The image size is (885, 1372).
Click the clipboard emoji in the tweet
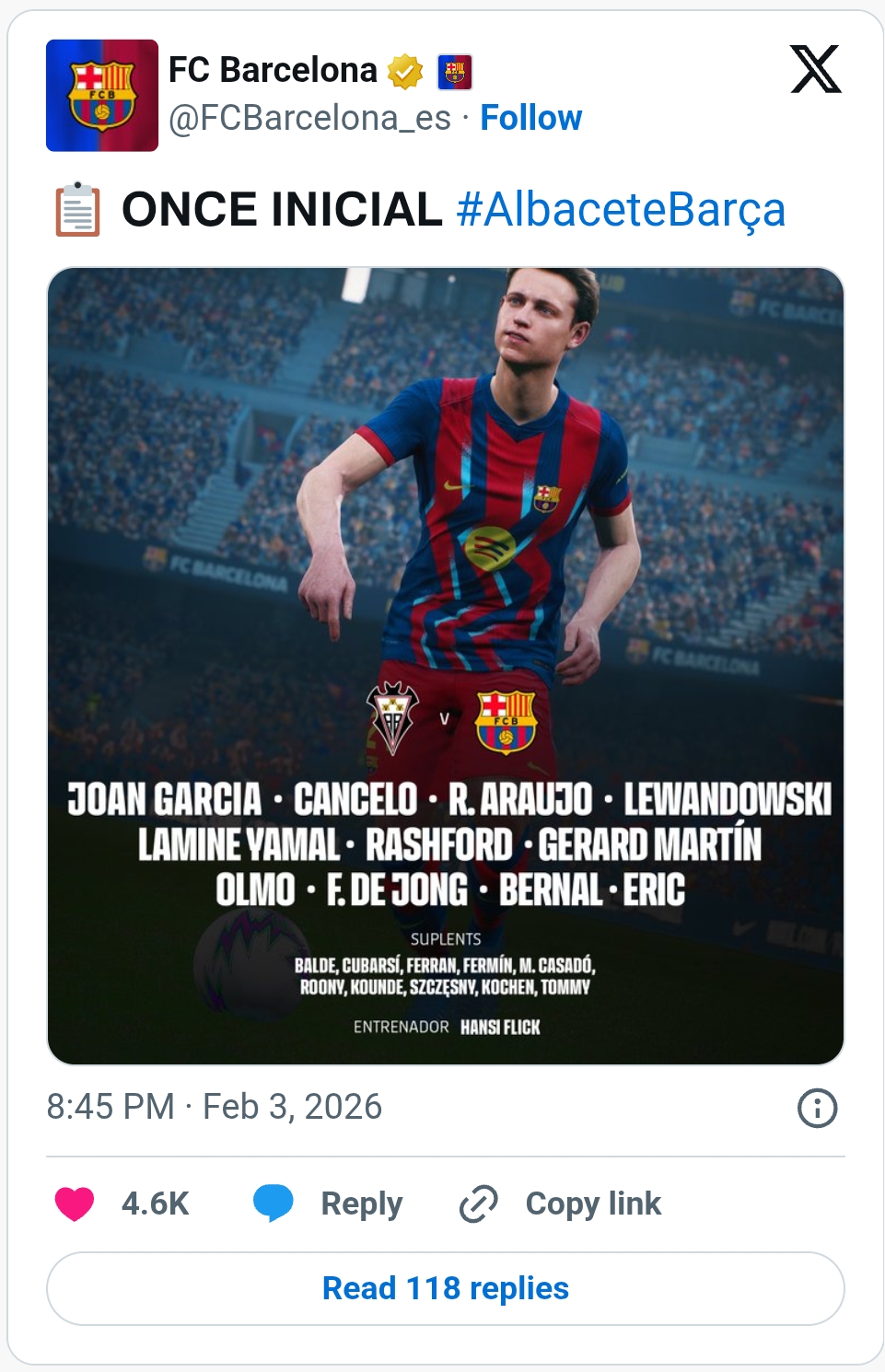77,210
